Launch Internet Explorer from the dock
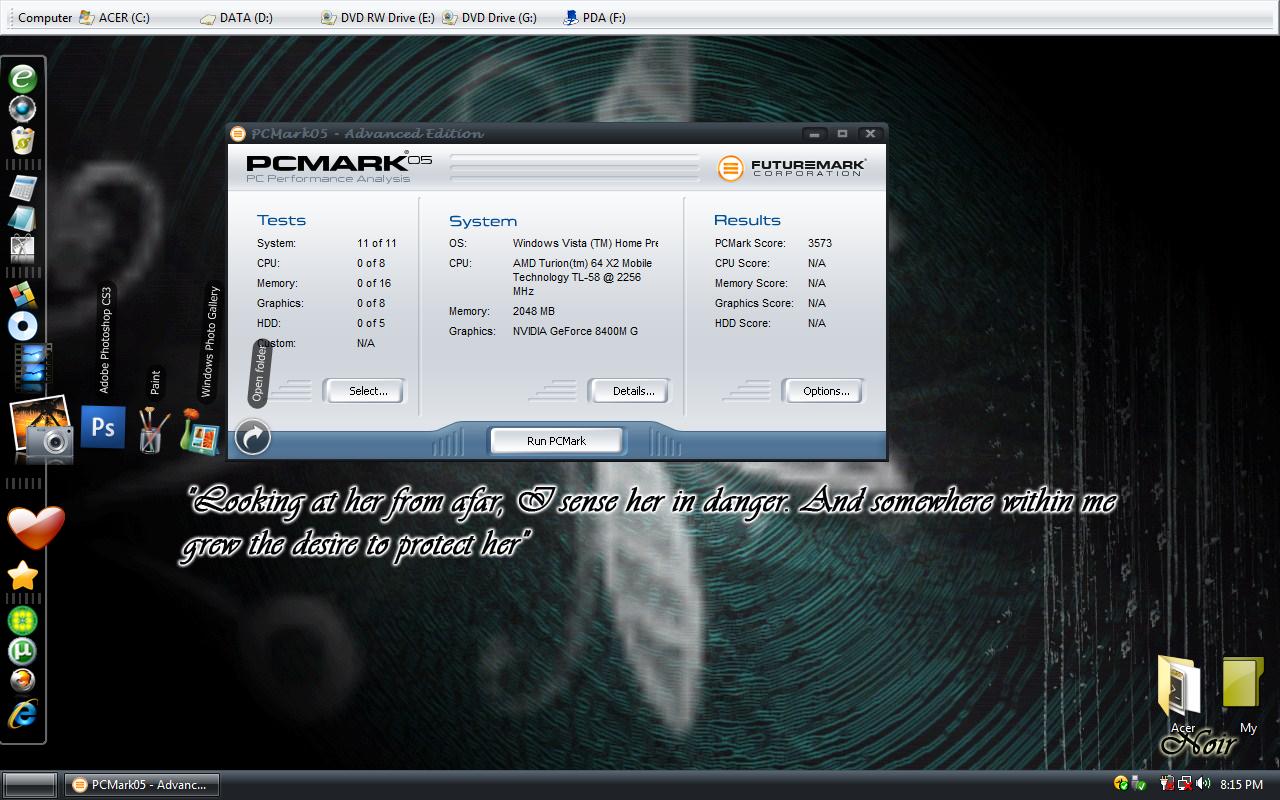Screen dimensions: 1280x800 [x=22, y=713]
